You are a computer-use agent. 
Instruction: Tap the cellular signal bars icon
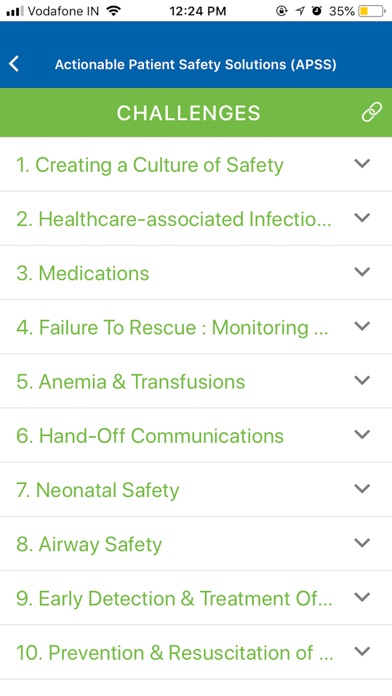pos(15,12)
